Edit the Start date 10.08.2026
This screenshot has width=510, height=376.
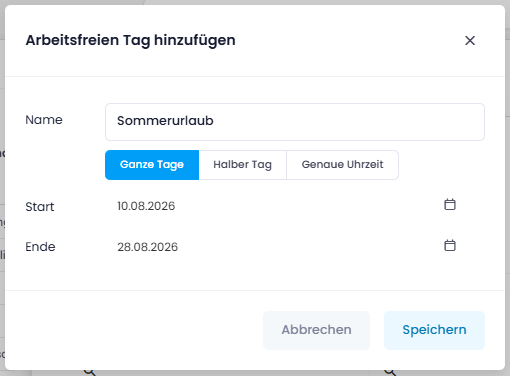[x=146, y=206]
